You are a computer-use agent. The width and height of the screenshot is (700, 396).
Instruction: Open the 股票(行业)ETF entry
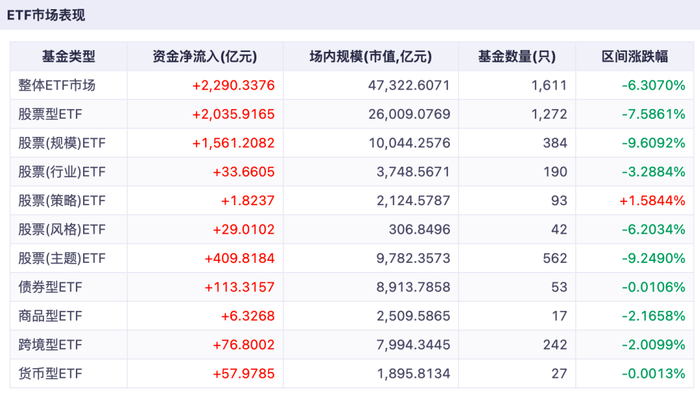pos(62,172)
